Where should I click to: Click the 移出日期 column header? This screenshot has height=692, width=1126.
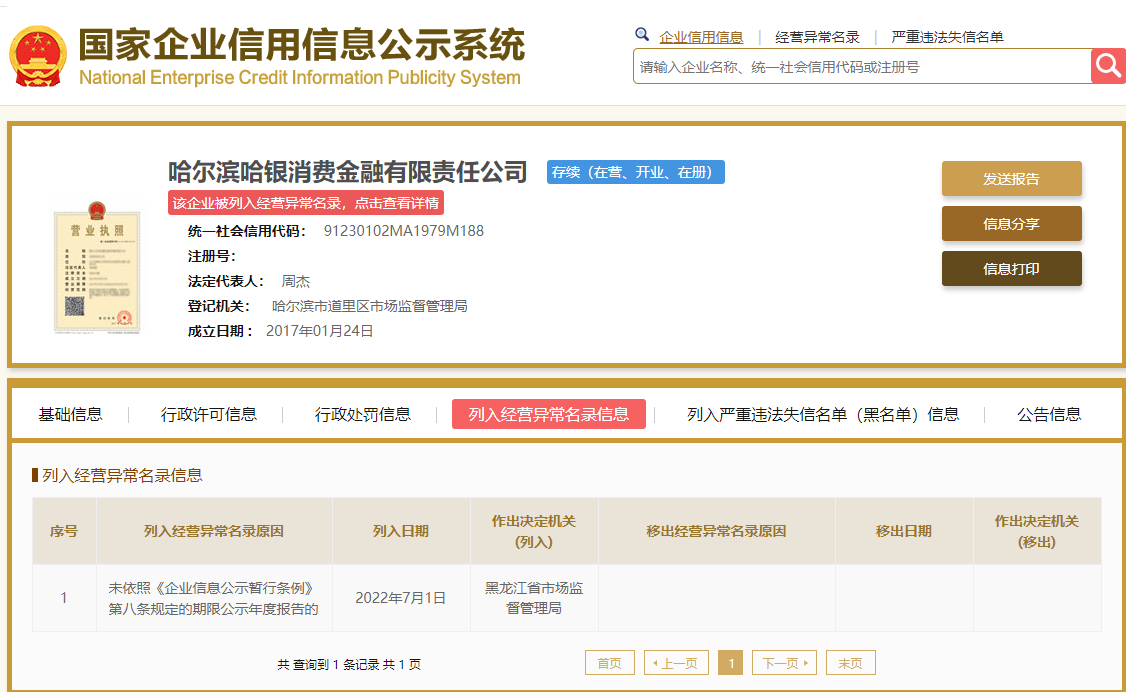[x=904, y=531]
